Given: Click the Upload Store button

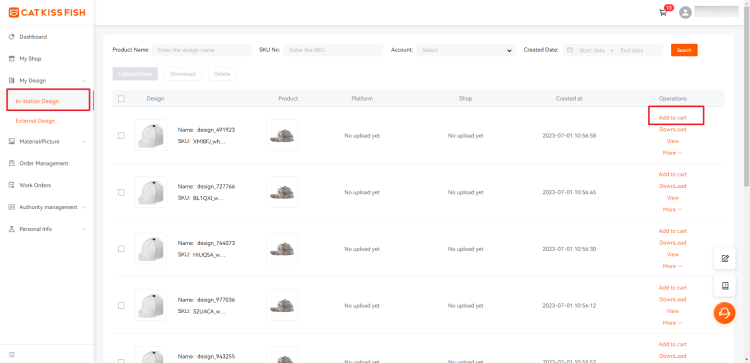Looking at the screenshot, I should (135, 74).
